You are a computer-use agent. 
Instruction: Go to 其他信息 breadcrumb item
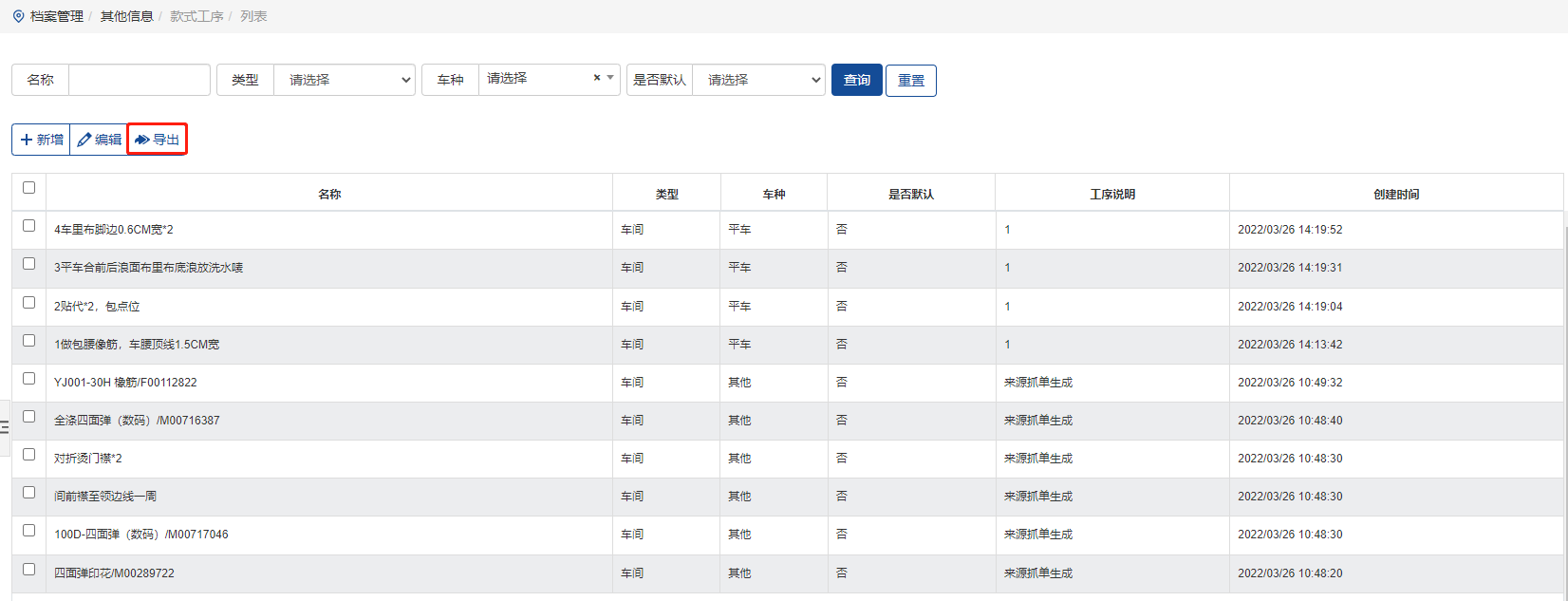tap(126, 16)
